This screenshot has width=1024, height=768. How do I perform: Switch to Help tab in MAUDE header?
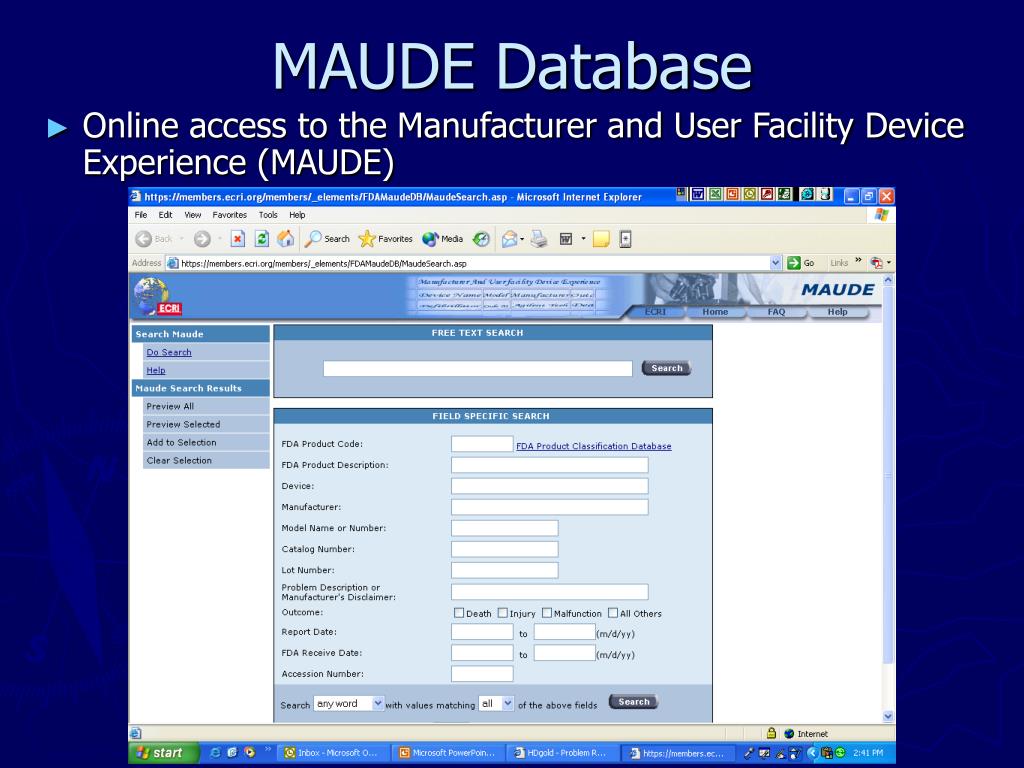[x=838, y=312]
